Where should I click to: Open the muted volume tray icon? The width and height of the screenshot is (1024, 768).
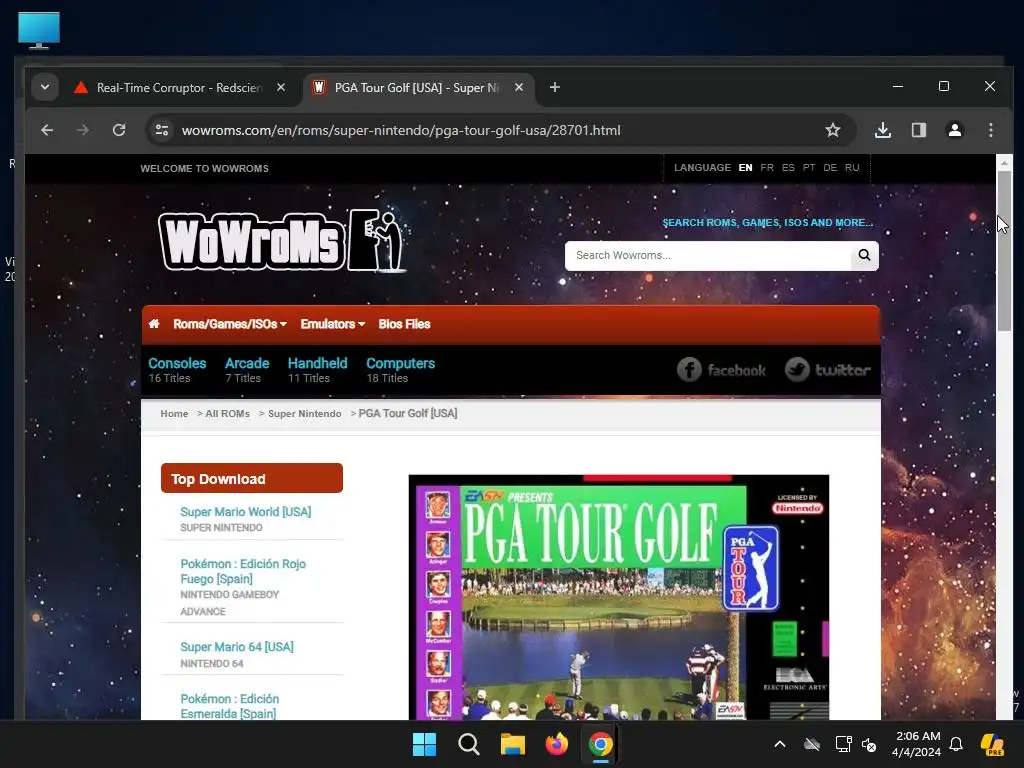[869, 744]
